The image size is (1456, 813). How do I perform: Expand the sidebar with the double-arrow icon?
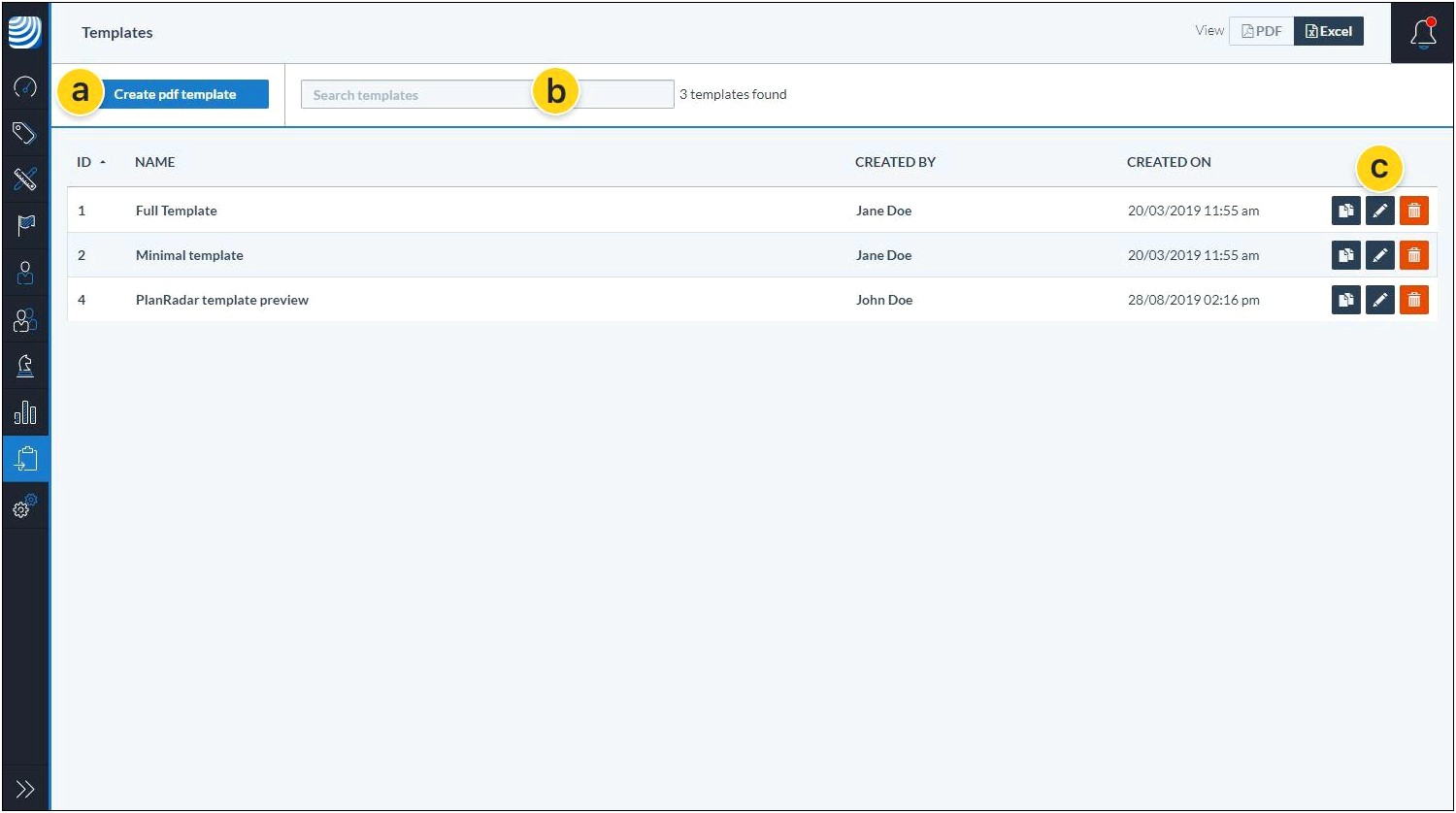point(25,789)
